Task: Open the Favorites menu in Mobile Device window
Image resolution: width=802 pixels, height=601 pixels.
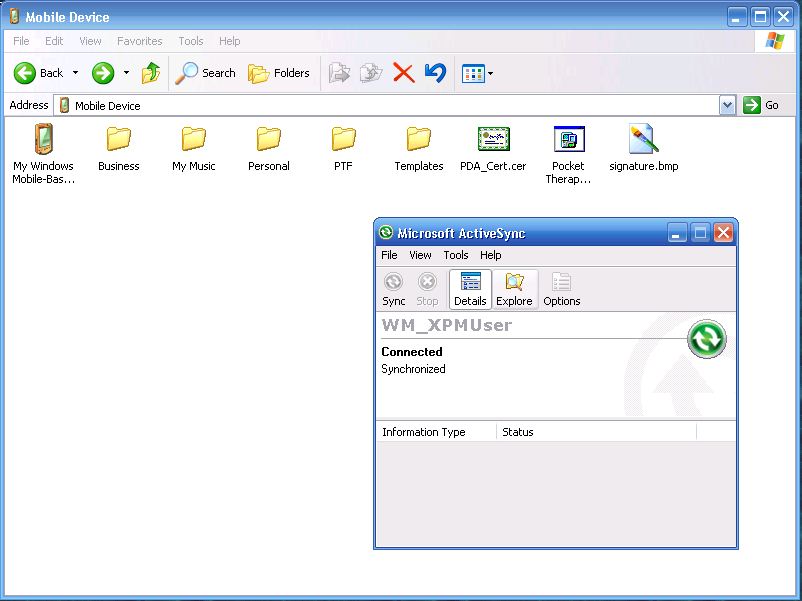Action: pos(139,41)
